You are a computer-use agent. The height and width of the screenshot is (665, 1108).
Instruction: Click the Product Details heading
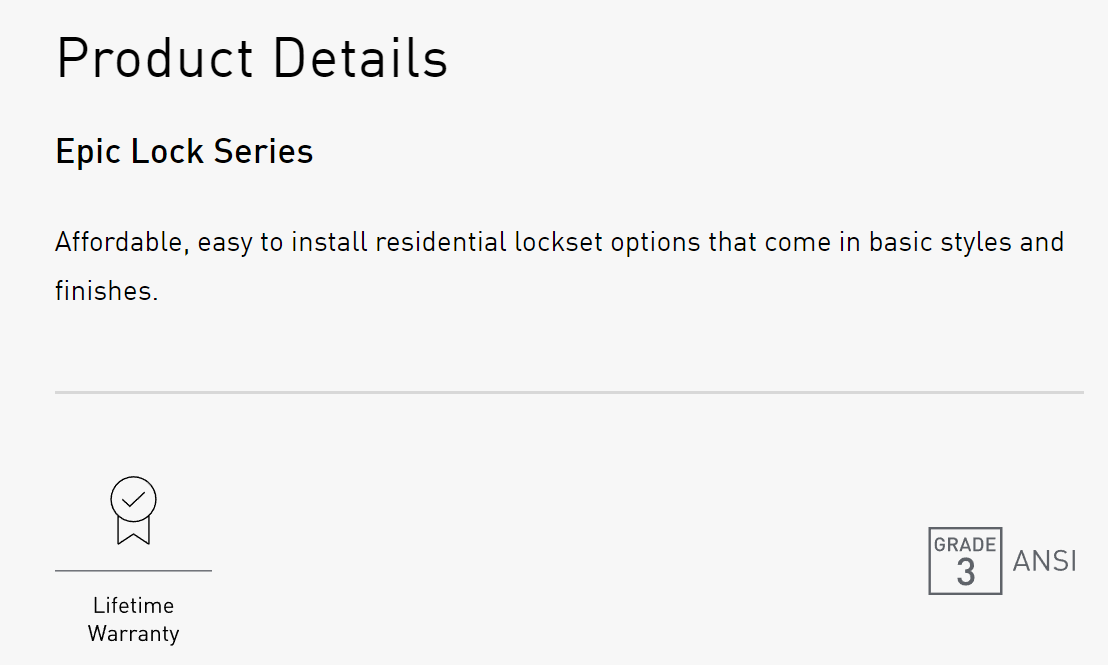point(252,58)
